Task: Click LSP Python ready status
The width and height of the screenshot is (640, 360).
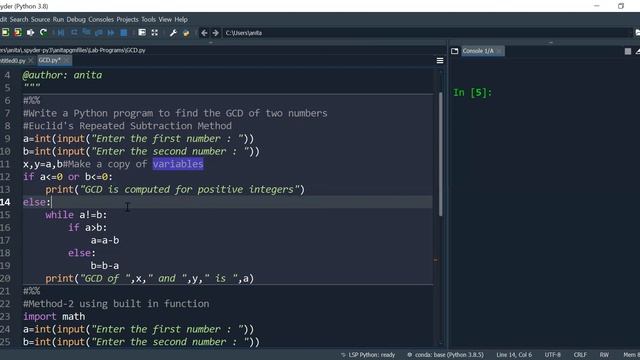Action: (368, 355)
